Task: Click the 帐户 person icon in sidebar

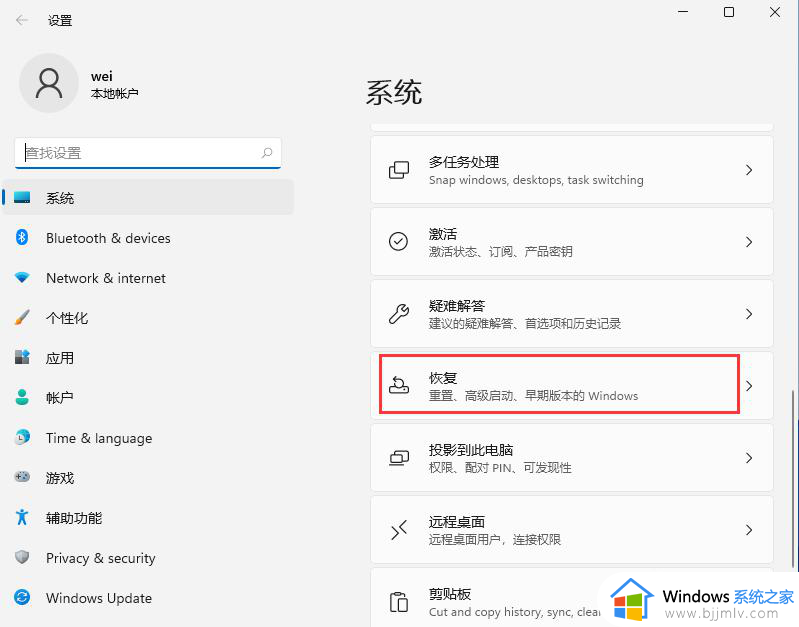Action: click(22, 397)
